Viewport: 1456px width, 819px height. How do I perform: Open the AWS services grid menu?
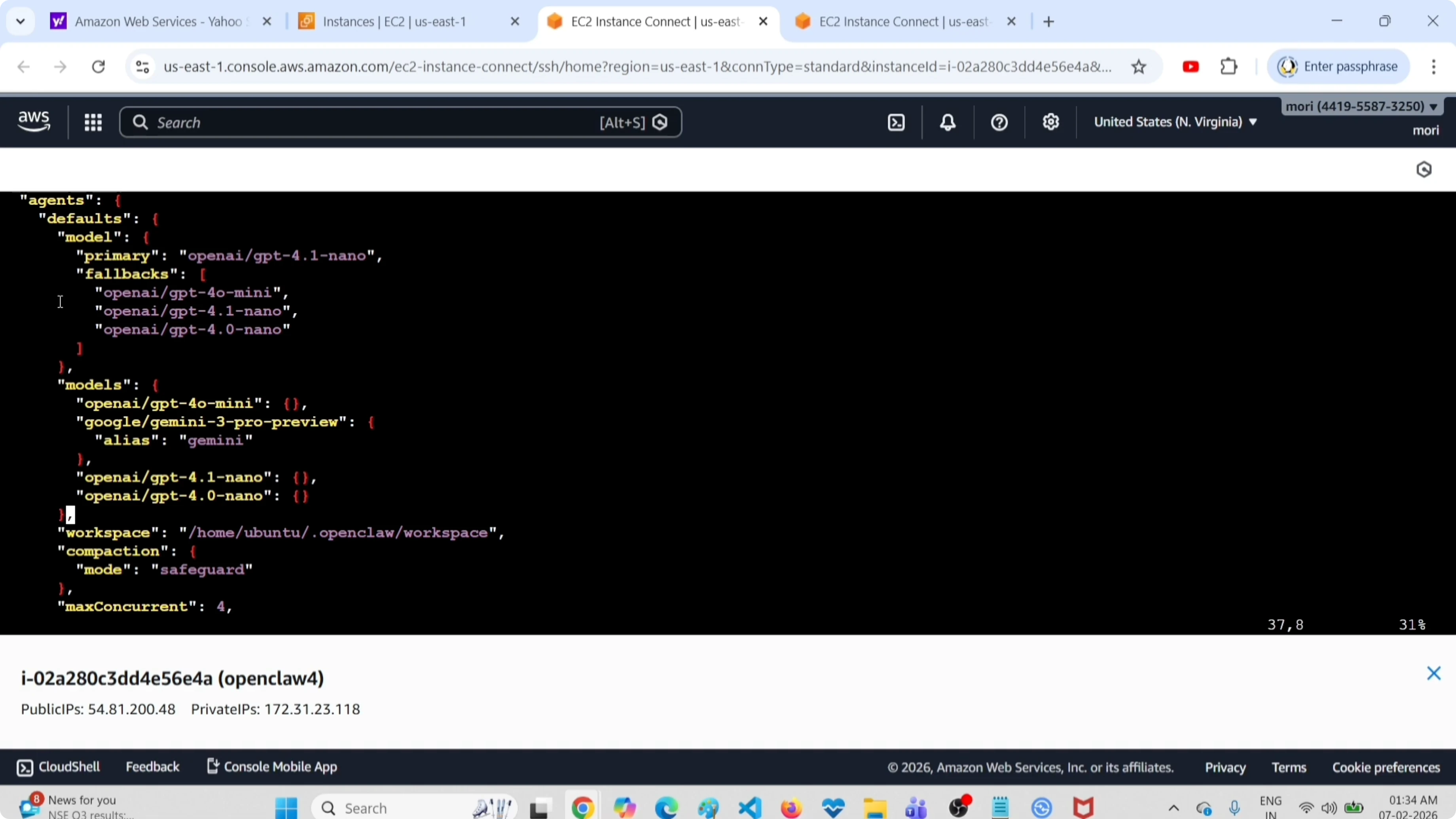coord(93,123)
